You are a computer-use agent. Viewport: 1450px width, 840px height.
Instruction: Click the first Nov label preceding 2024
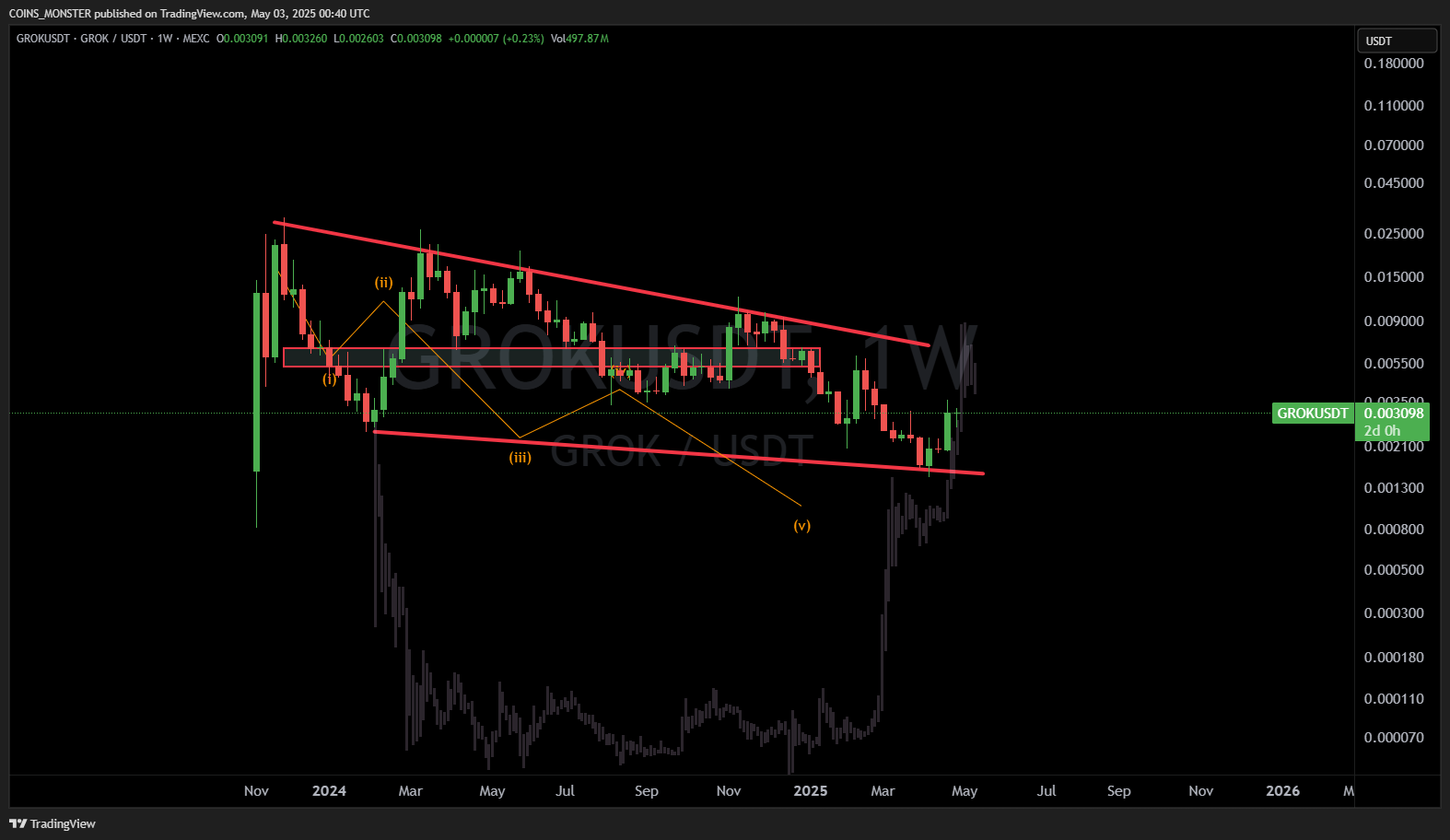pyautogui.click(x=256, y=791)
